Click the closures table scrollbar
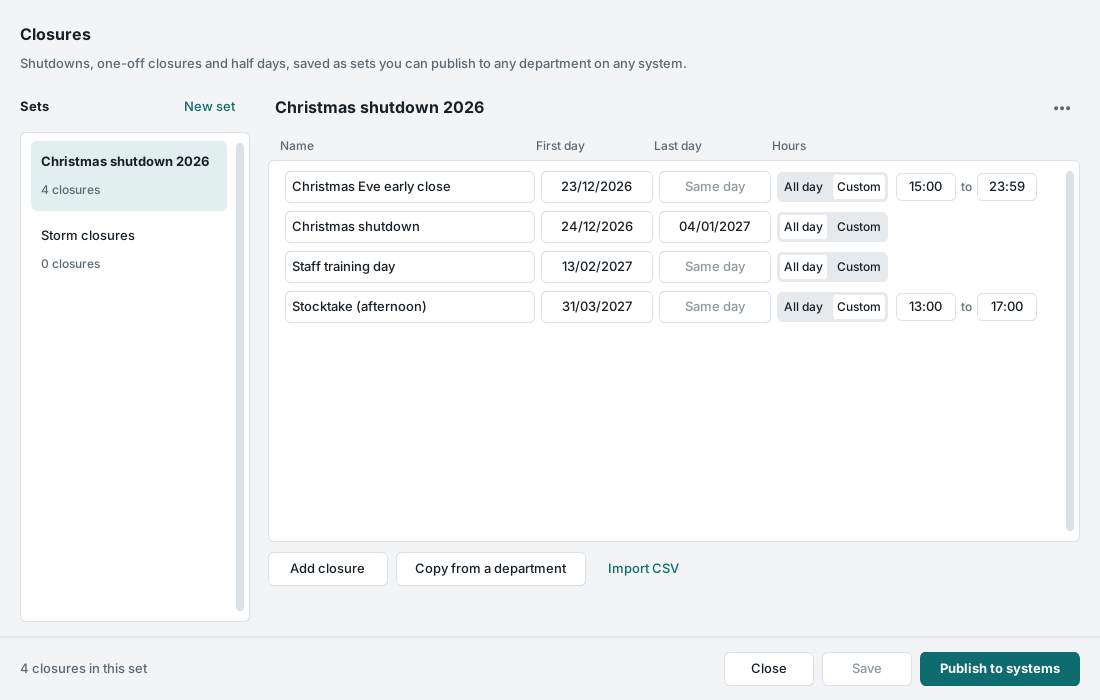The width and height of the screenshot is (1100, 700). [x=1070, y=351]
